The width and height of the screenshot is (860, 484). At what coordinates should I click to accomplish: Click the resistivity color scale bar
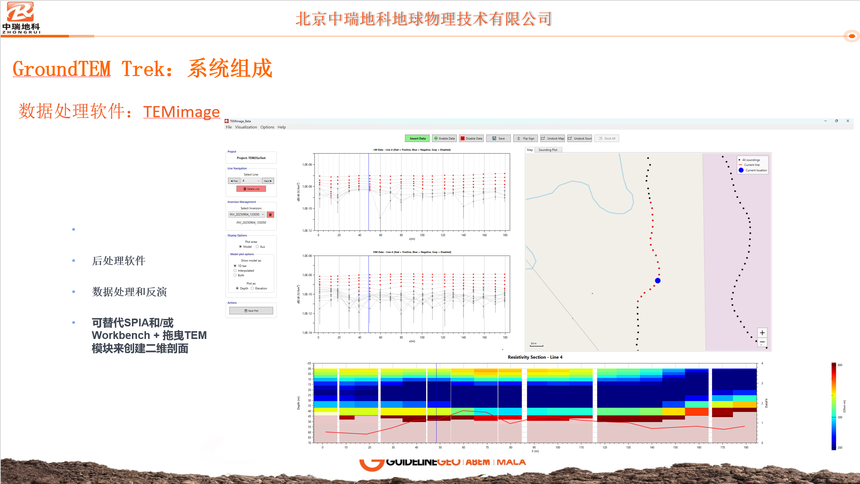(x=835, y=405)
